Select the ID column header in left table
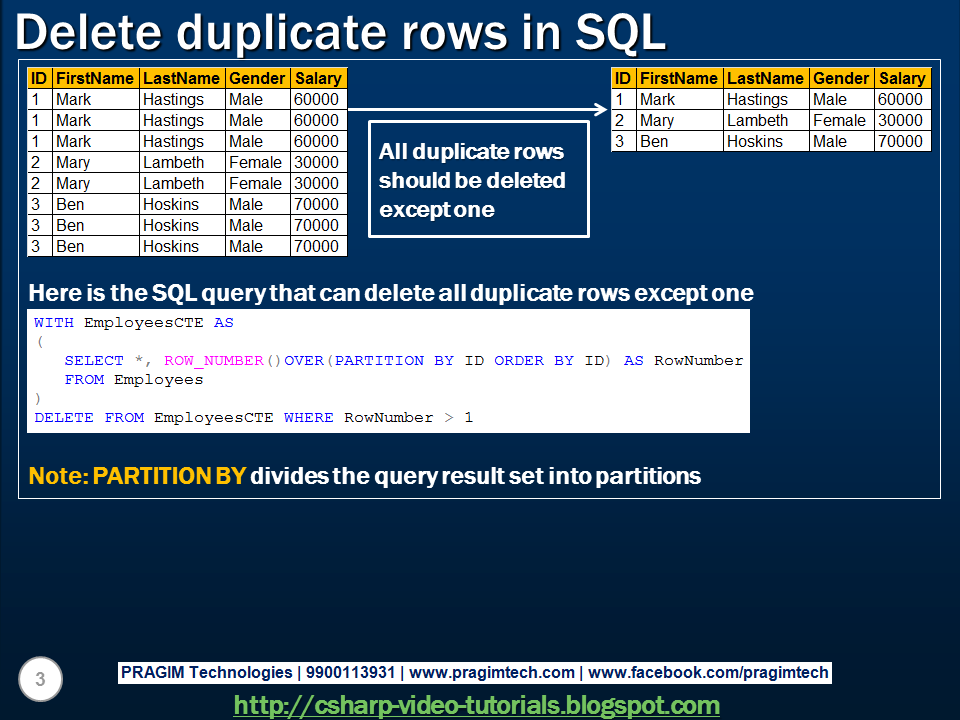Viewport: 960px width, 720px height. (38, 78)
